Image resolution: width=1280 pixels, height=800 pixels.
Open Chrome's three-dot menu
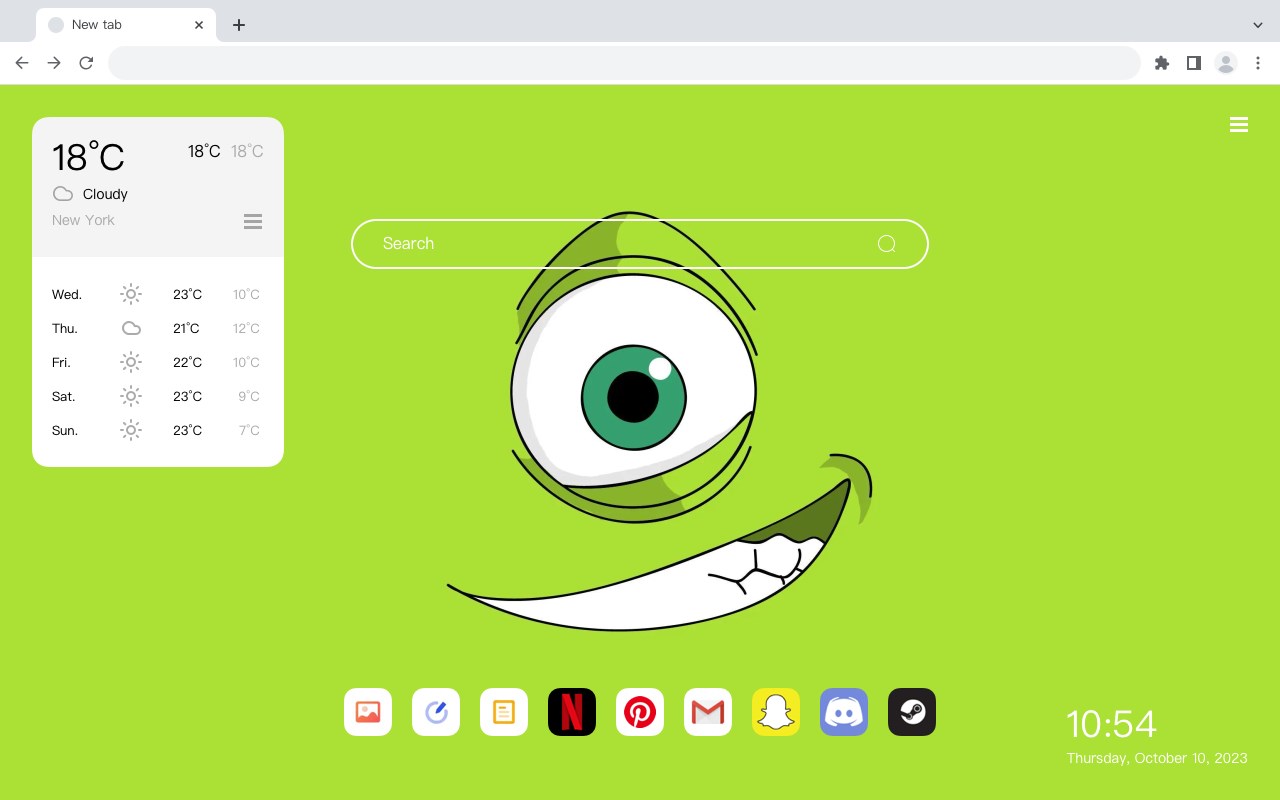click(1258, 63)
